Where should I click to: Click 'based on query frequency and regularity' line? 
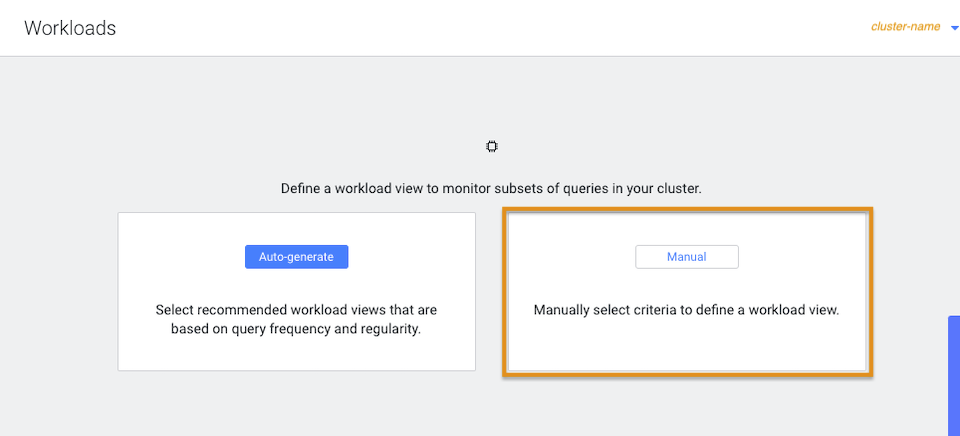pyautogui.click(x=296, y=329)
